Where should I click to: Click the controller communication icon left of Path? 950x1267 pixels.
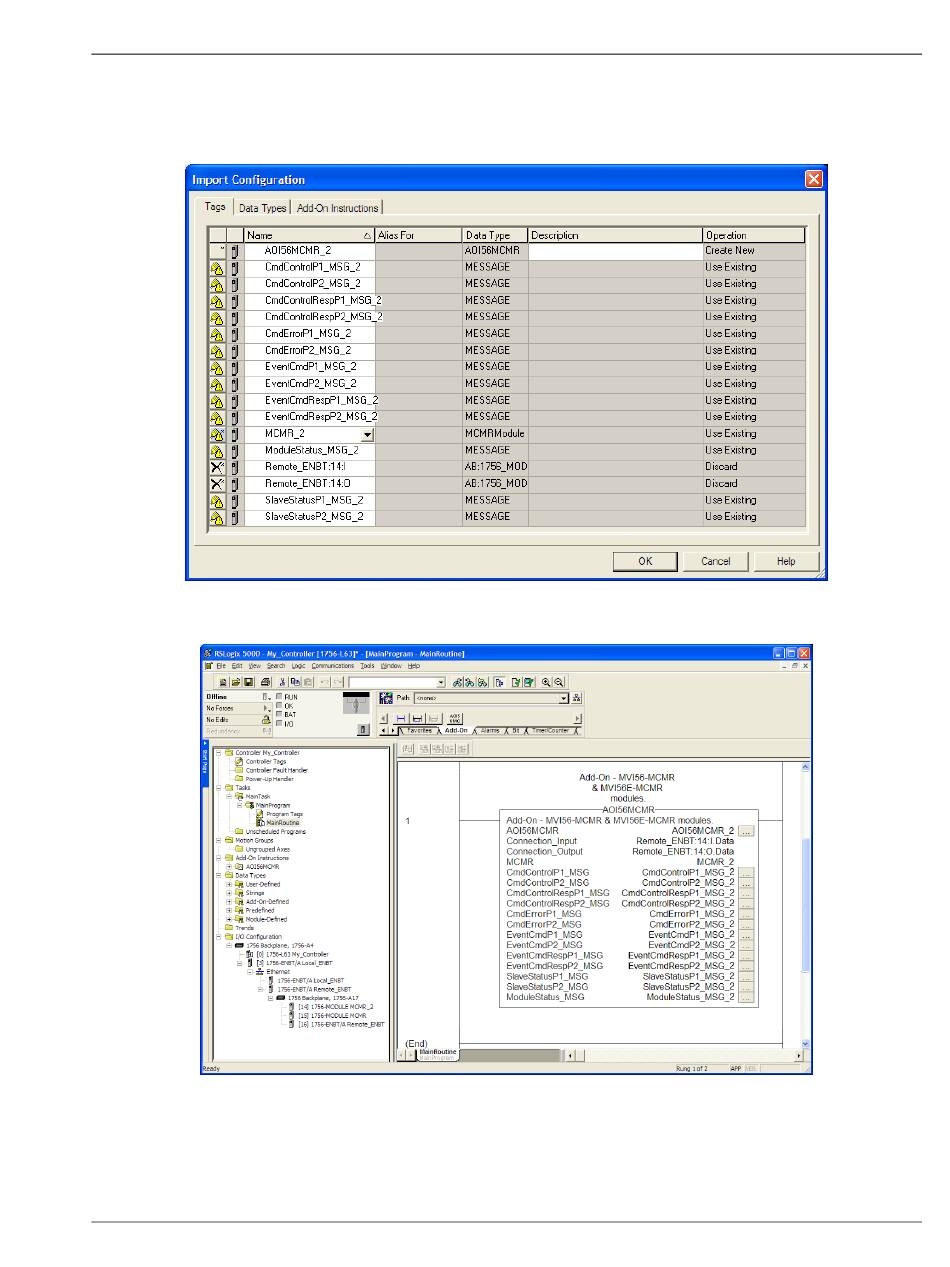click(385, 698)
